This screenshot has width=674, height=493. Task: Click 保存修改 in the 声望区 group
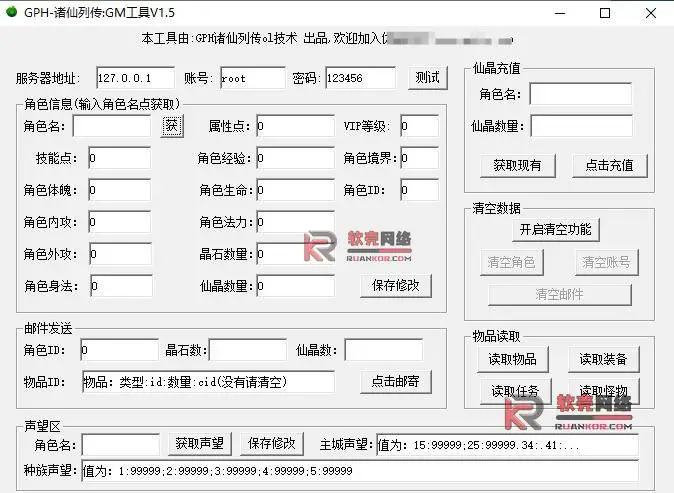272,444
